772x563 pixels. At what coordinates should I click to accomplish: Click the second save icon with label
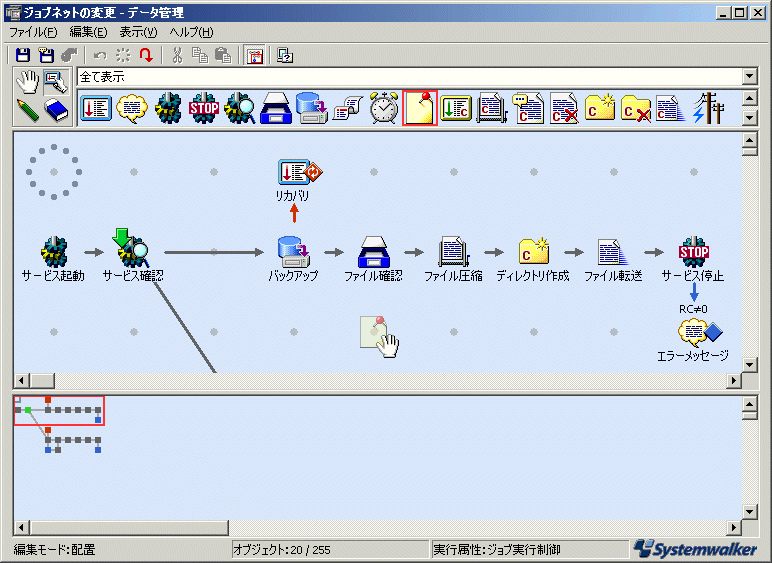[x=47, y=55]
